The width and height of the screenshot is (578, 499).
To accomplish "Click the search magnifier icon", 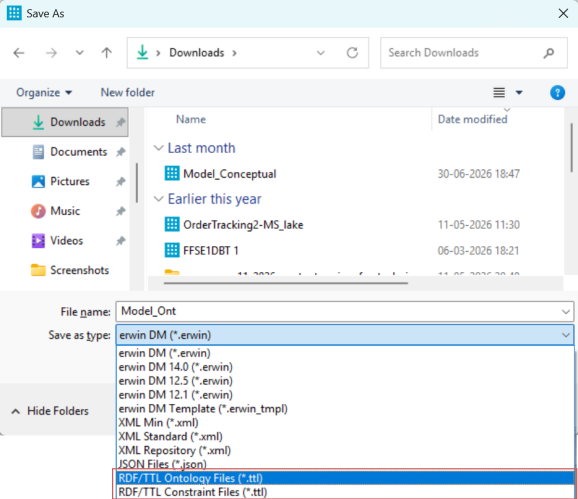I will point(549,53).
